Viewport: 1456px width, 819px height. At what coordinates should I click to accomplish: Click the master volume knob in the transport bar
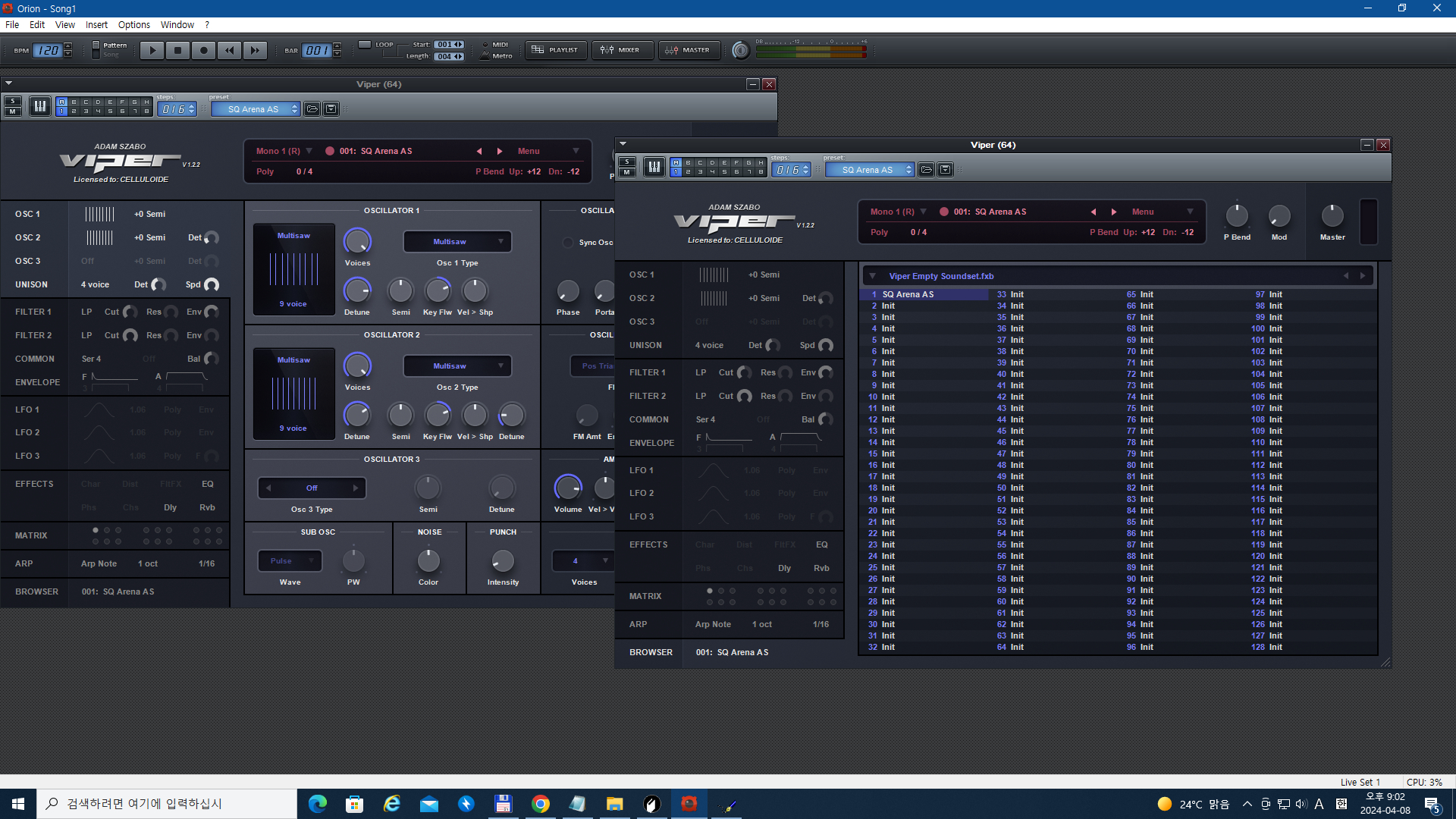tap(741, 50)
